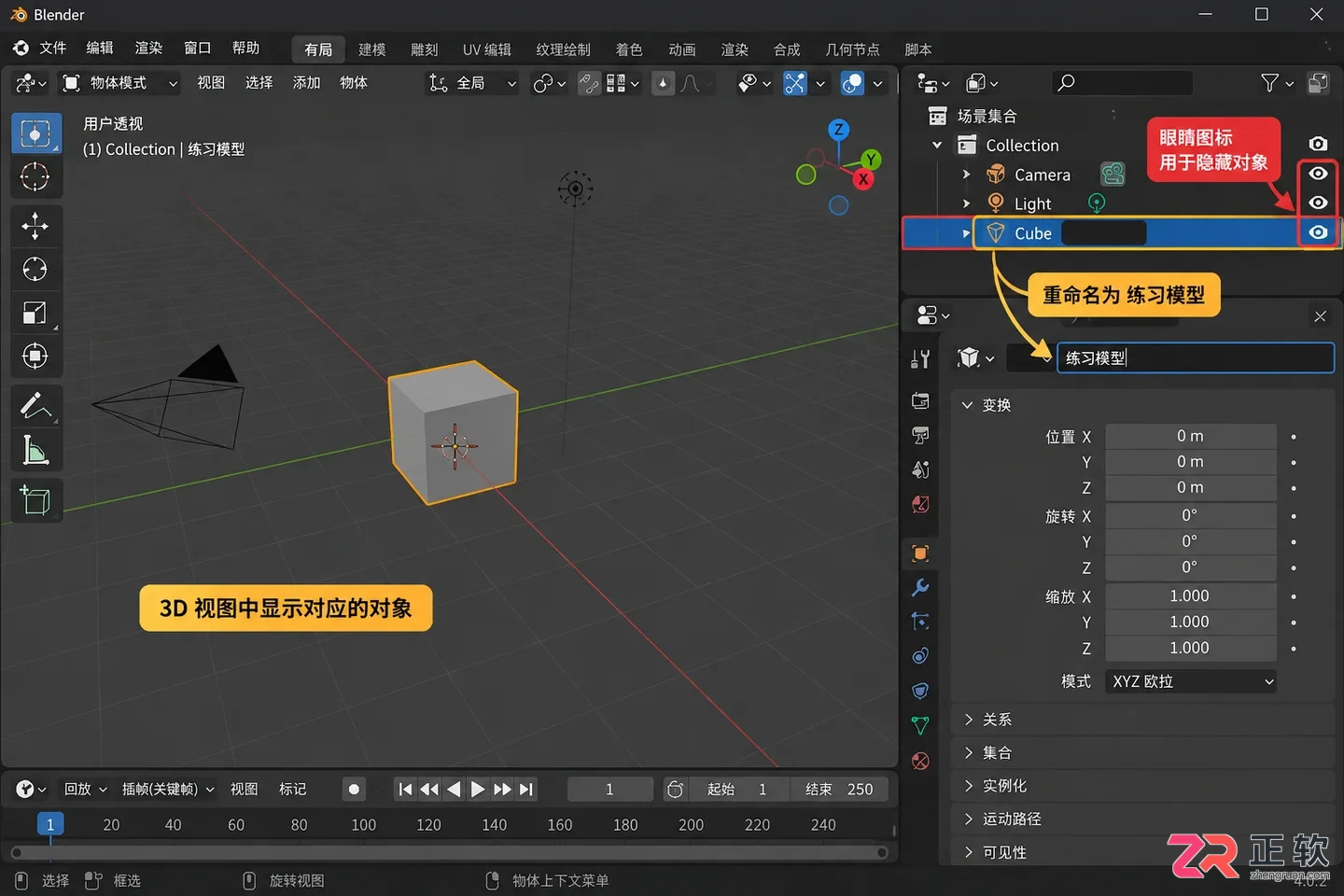1344x896 pixels.
Task: Click the Blender logo menu icon
Action: 21,48
